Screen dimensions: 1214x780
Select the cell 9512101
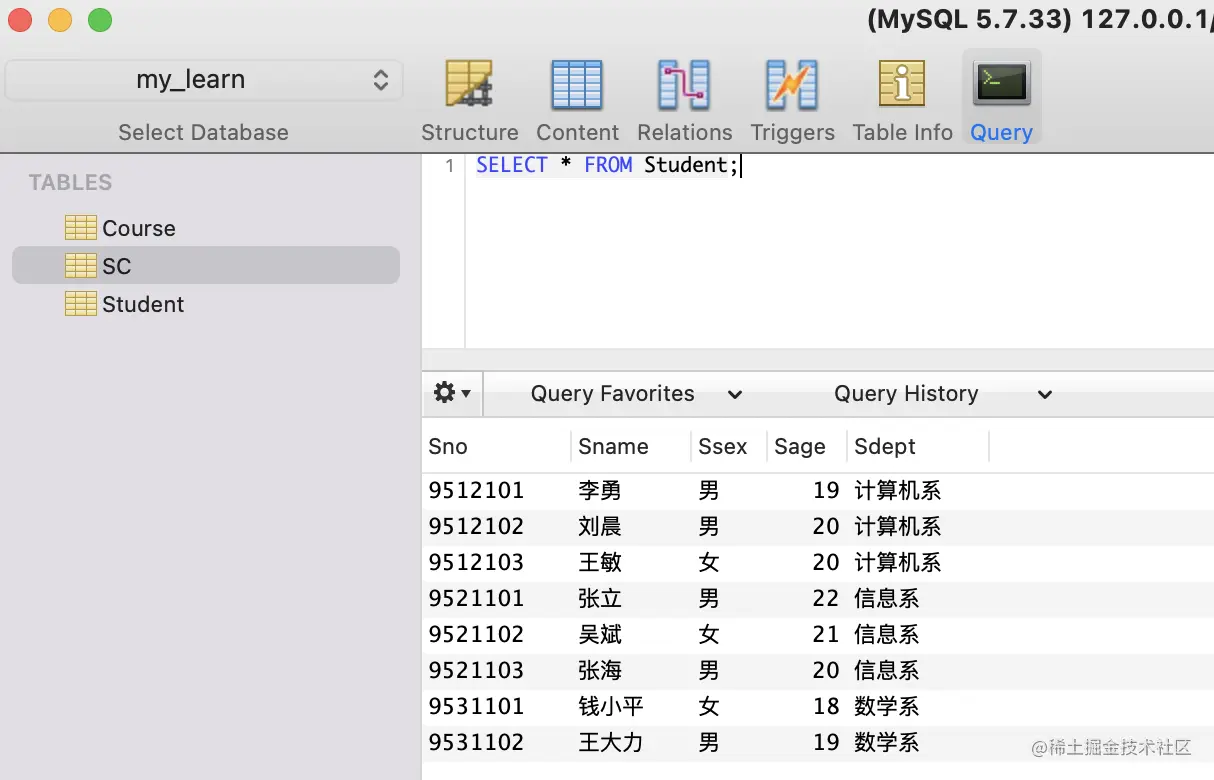click(476, 491)
